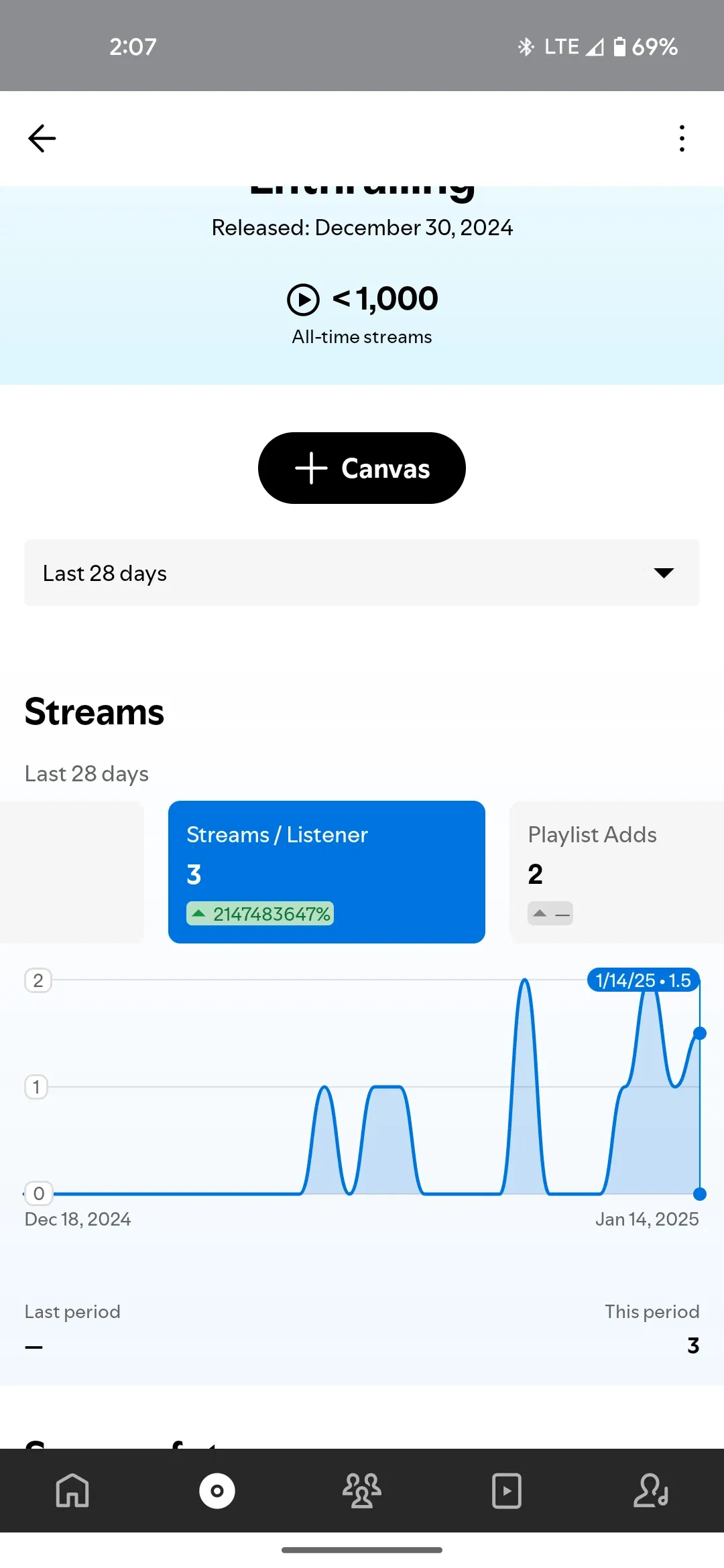Tap the battery indicator in status bar
The width and height of the screenshot is (724, 1568).
[619, 47]
